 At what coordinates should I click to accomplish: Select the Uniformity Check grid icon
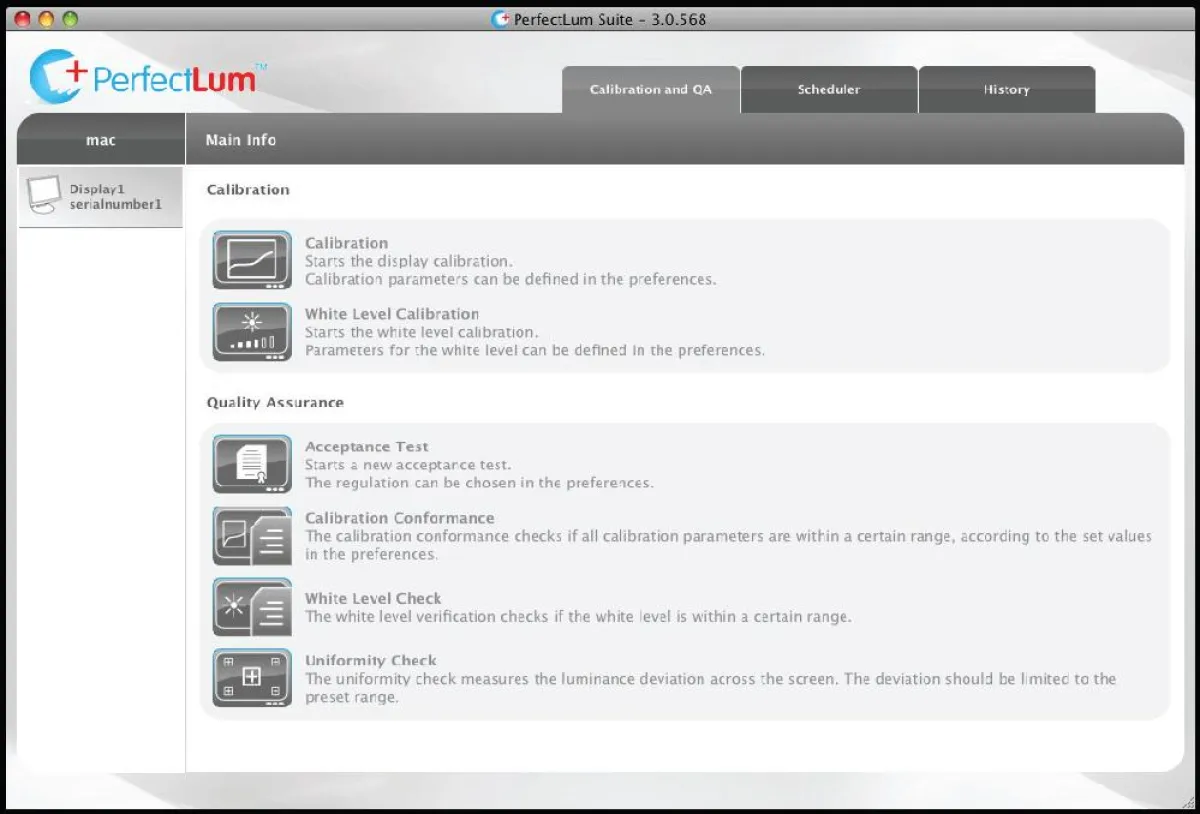pyautogui.click(x=251, y=678)
